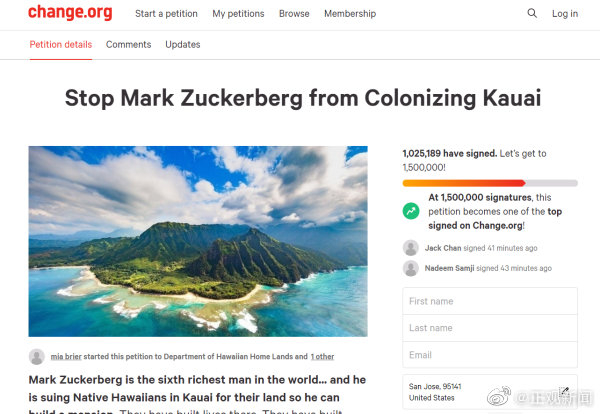The height and width of the screenshot is (414, 600).
Task: Open the Updates tab
Action: tap(182, 45)
